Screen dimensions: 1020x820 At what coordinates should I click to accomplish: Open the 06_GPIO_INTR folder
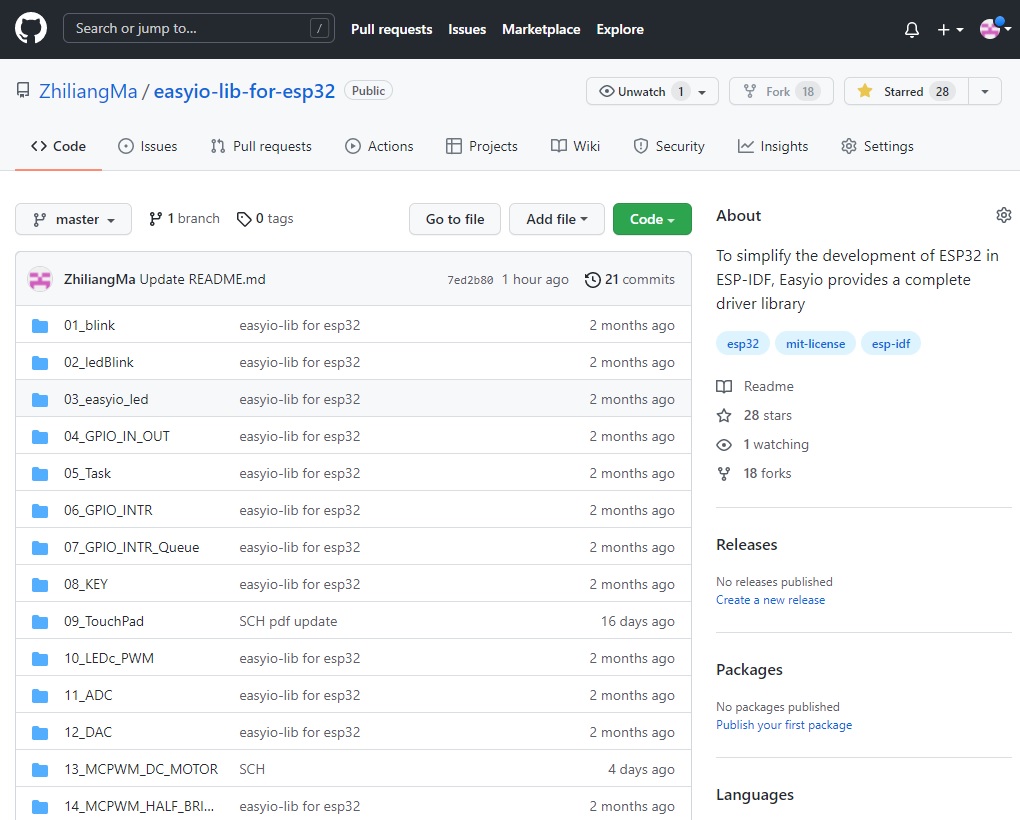tap(108, 510)
